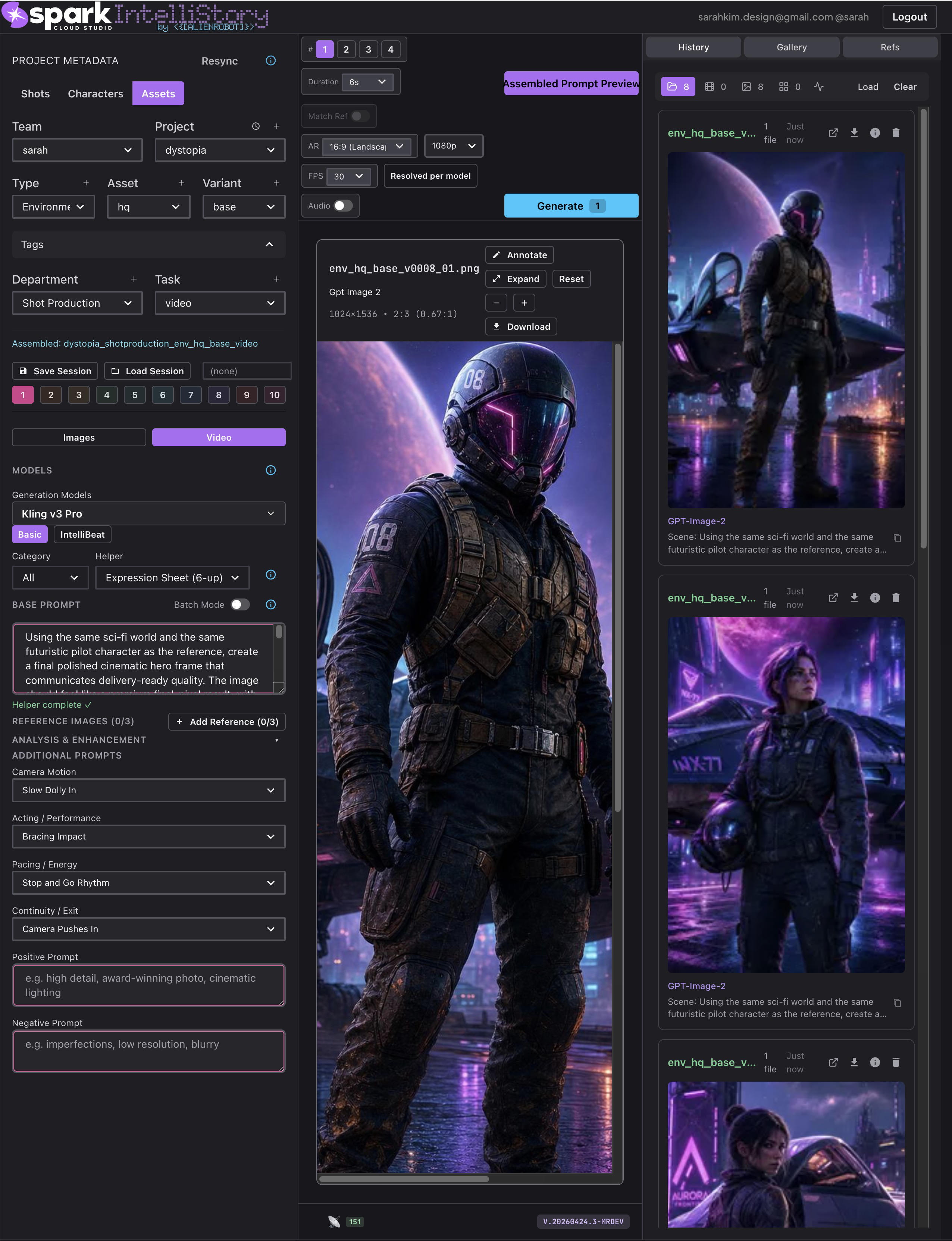
Task: Open the Team dropdown showing sarah
Action: pos(77,150)
